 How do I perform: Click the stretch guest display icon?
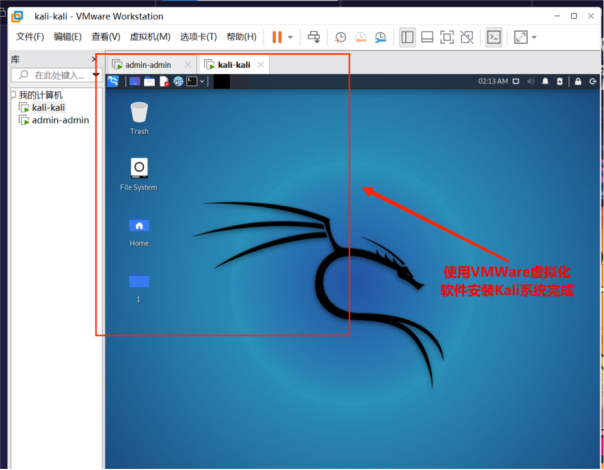coord(521,37)
